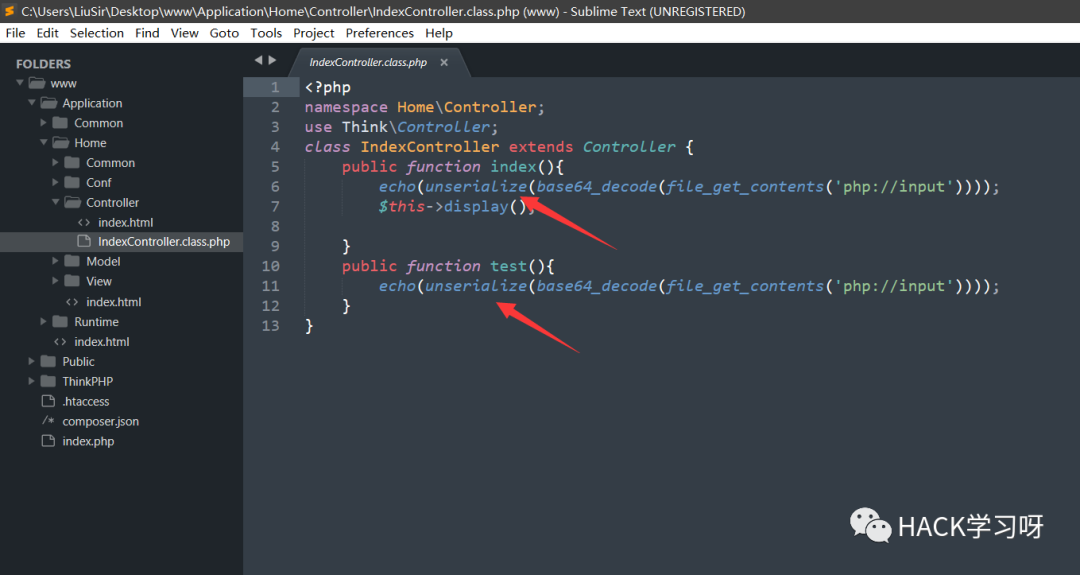Click 'IndexController' class name on line 4
This screenshot has height=575, width=1080.
[x=430, y=147]
